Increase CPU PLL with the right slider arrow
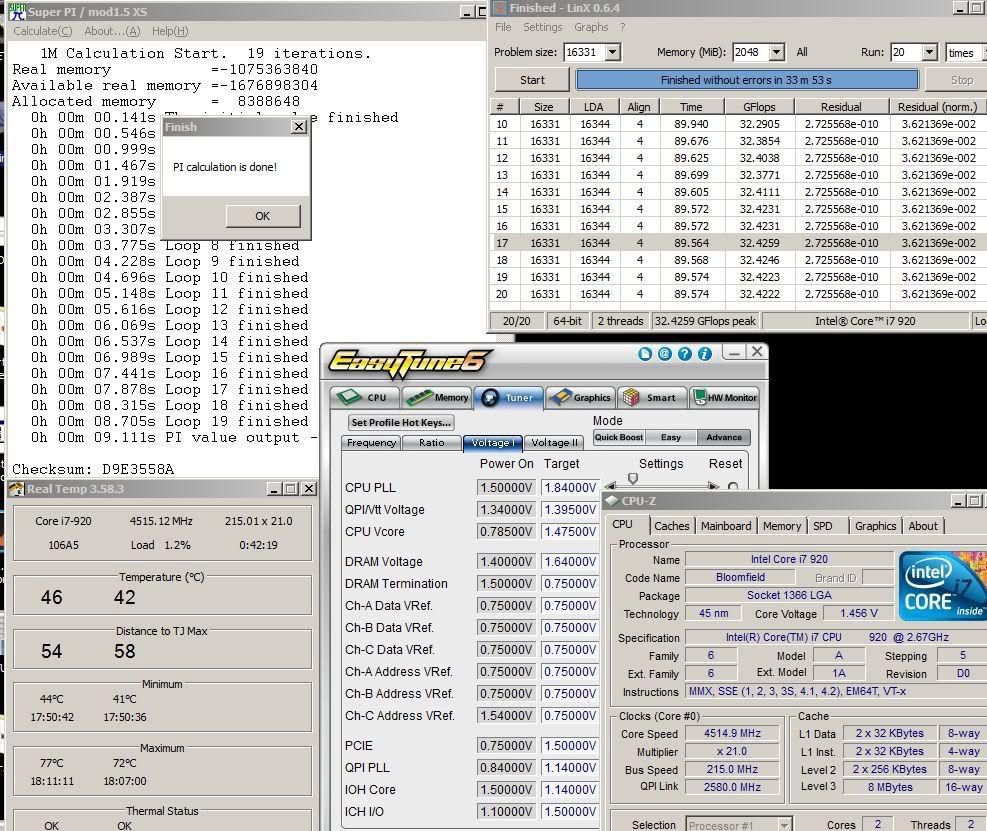 713,486
